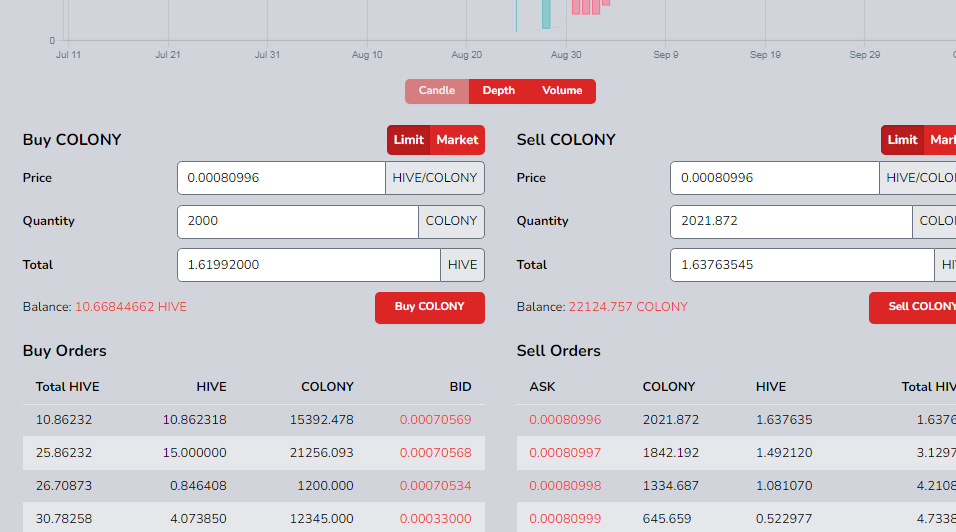
Task: Select the 0.00080996 ask price in Sell Orders
Action: coord(565,420)
